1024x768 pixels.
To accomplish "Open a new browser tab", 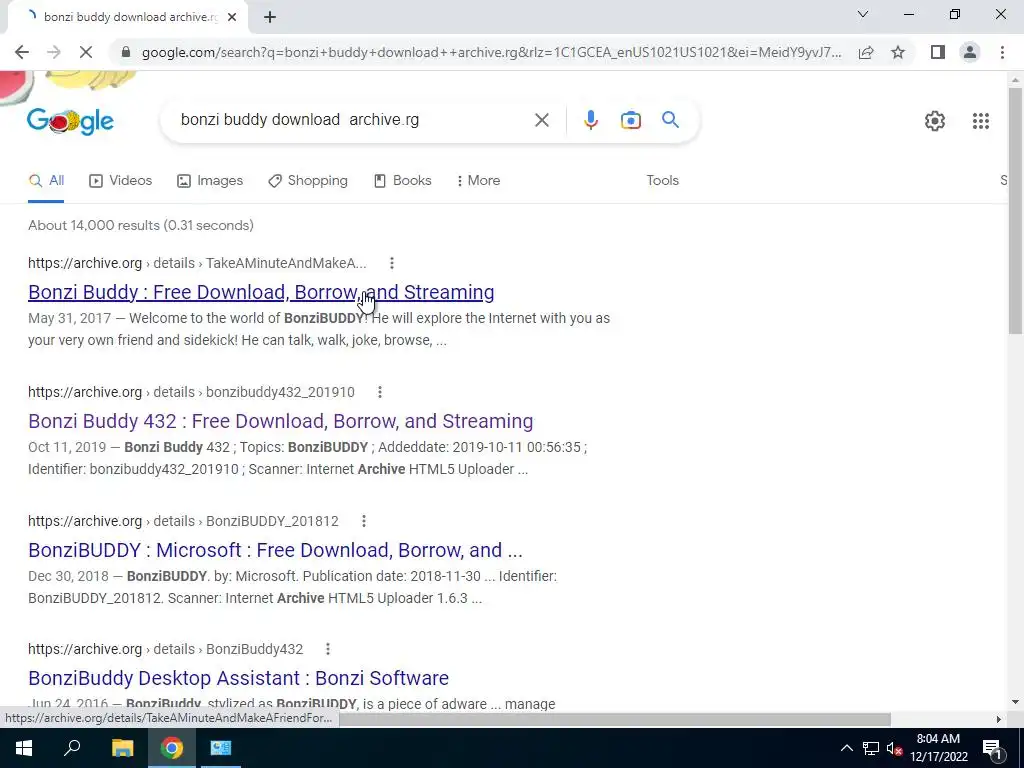I will tap(270, 18).
